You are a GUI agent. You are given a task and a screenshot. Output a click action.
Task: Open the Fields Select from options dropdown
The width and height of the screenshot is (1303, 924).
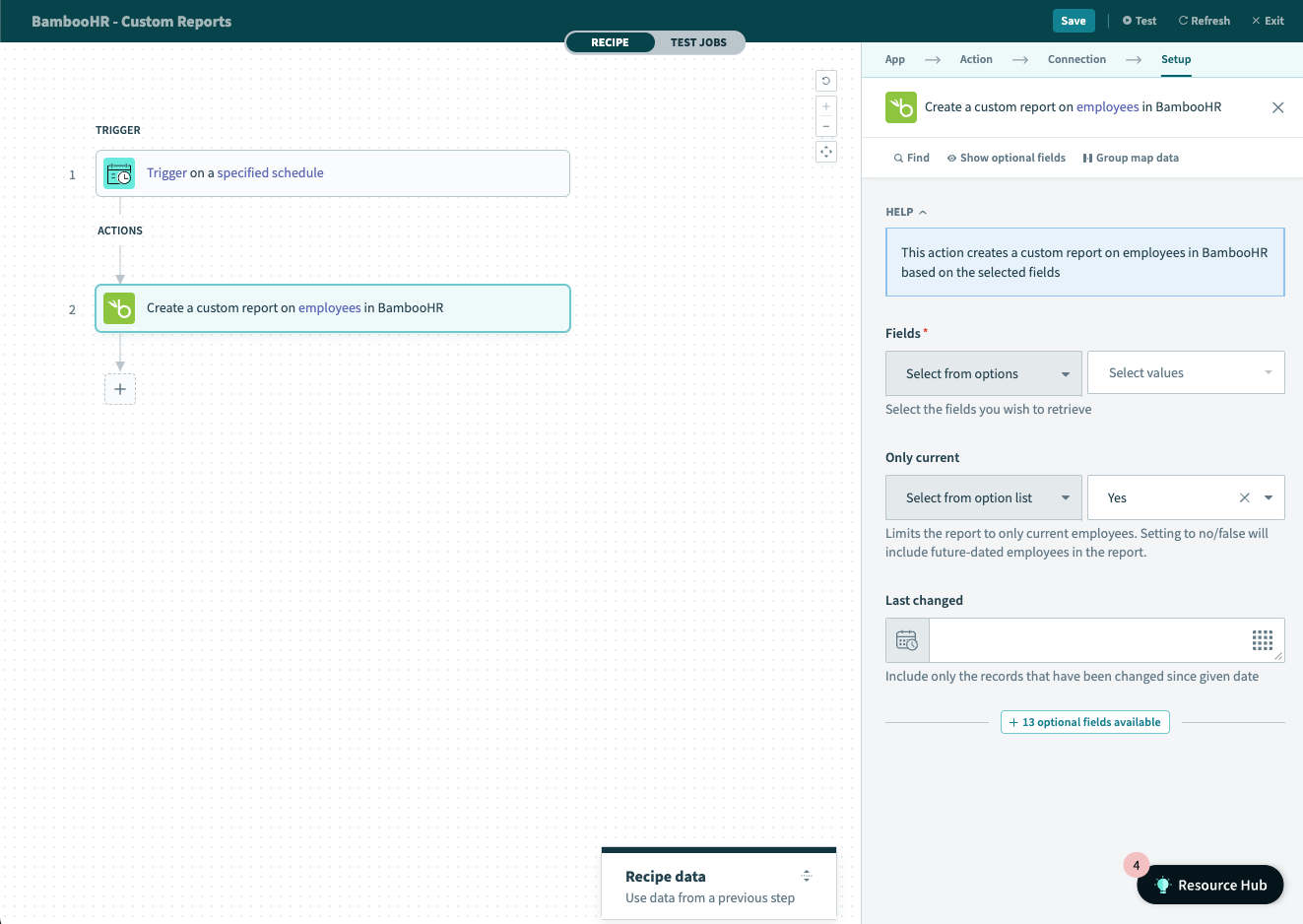983,373
